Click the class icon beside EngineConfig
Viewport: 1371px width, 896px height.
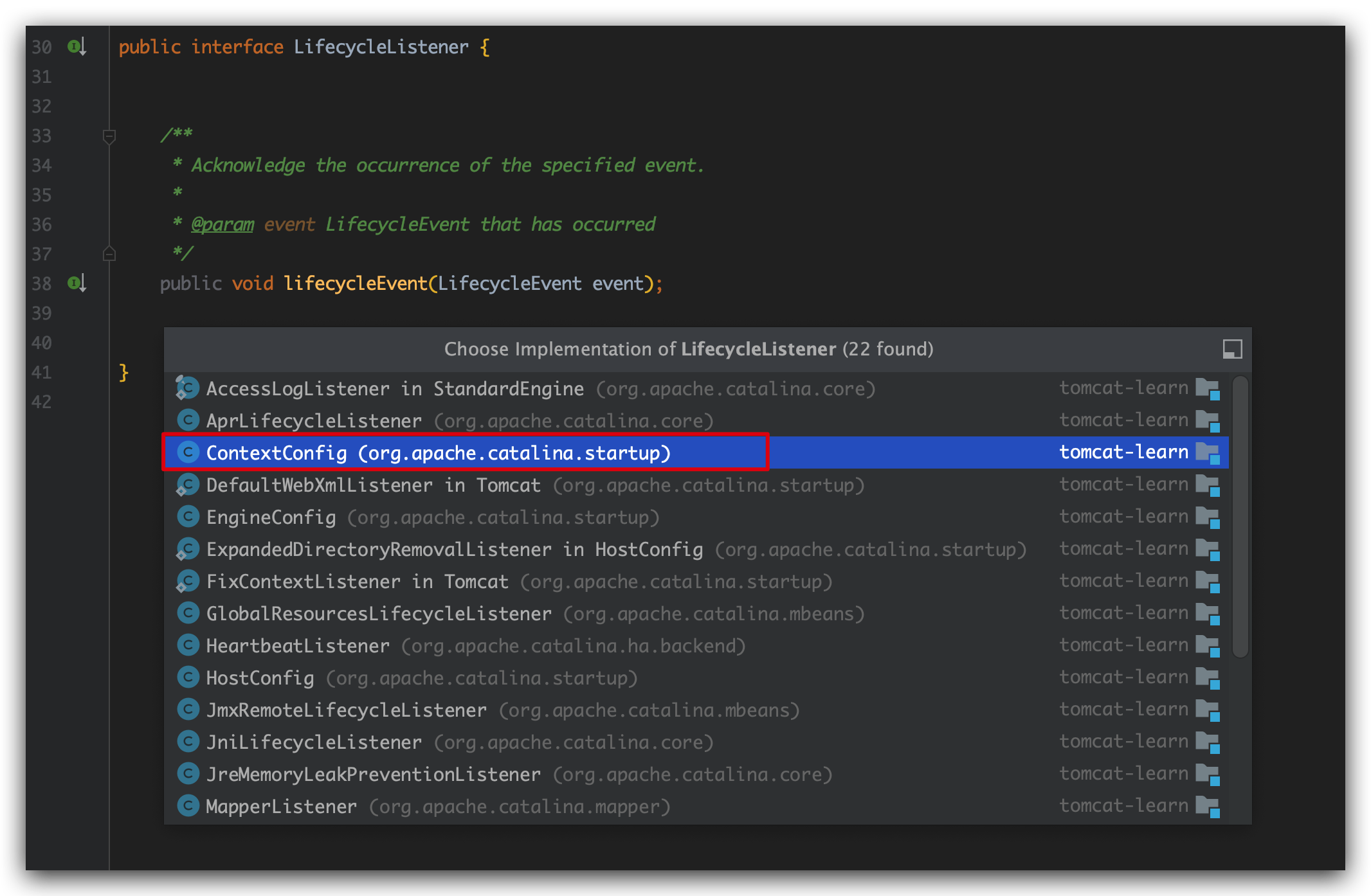tap(188, 517)
